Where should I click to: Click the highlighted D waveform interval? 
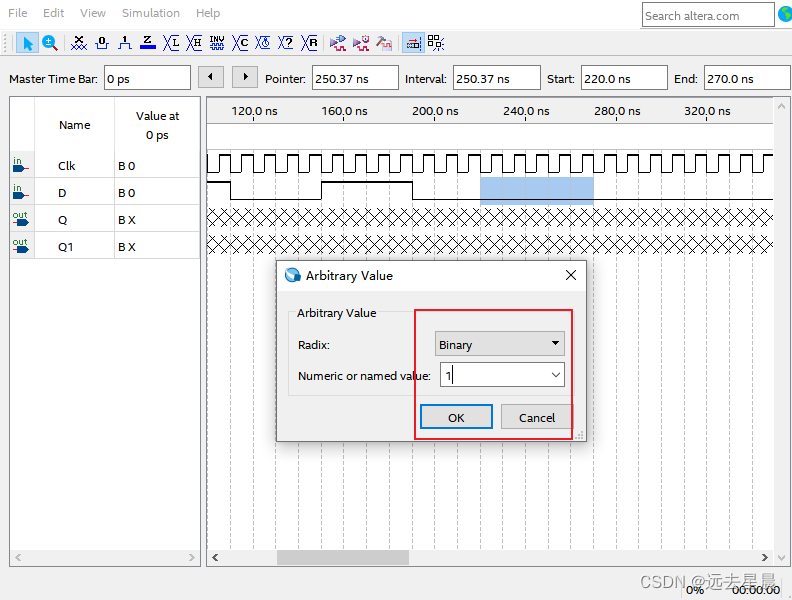536,190
